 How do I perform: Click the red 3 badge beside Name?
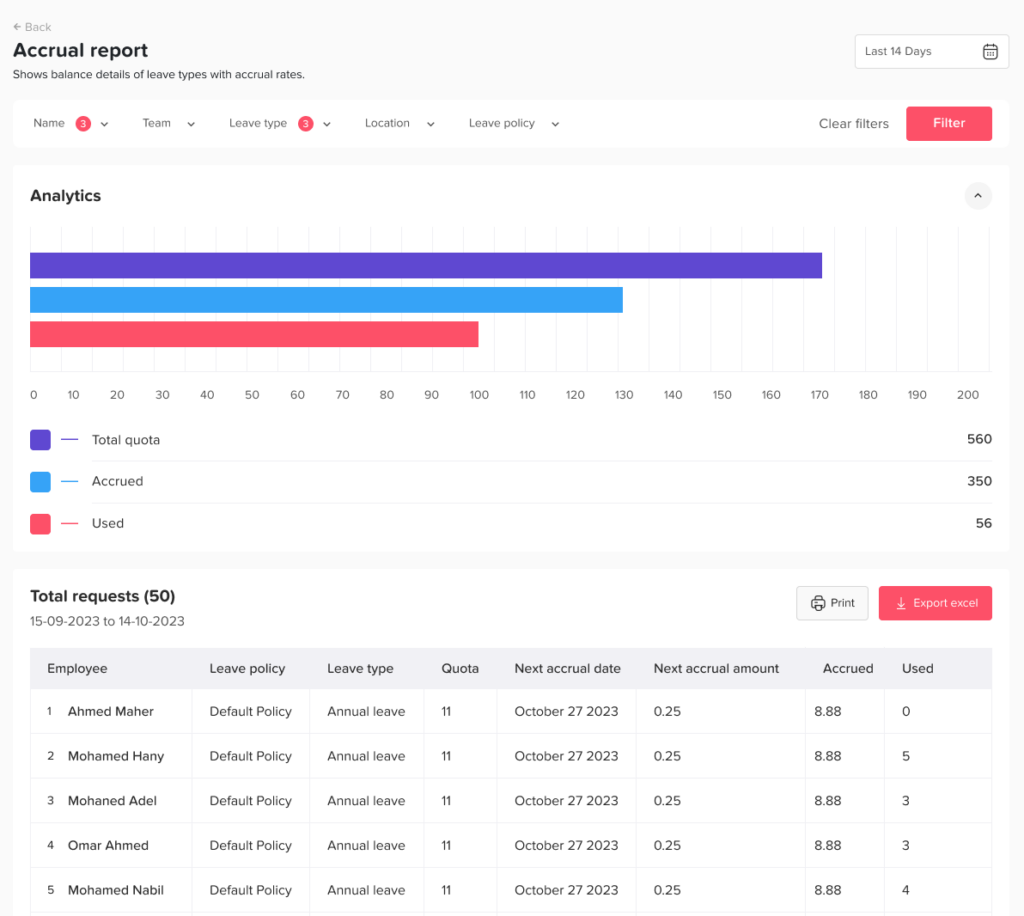pyautogui.click(x=83, y=124)
